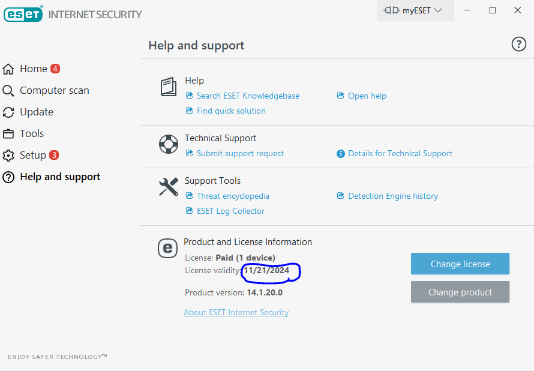This screenshot has width=534, height=372.
Task: Open the Setup section
Action: pos(33,155)
